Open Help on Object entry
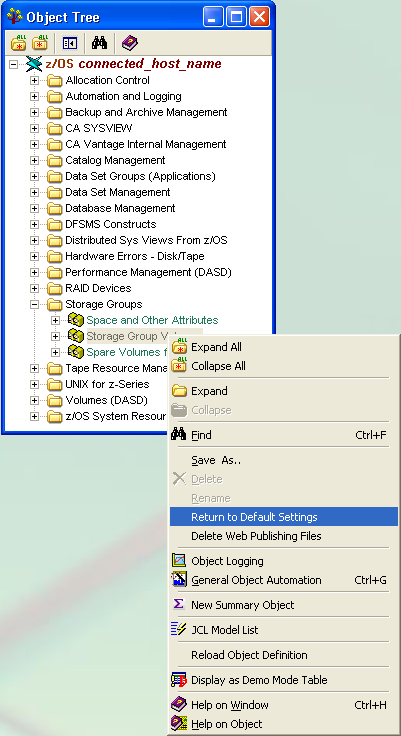This screenshot has height=736, width=401. [284, 724]
